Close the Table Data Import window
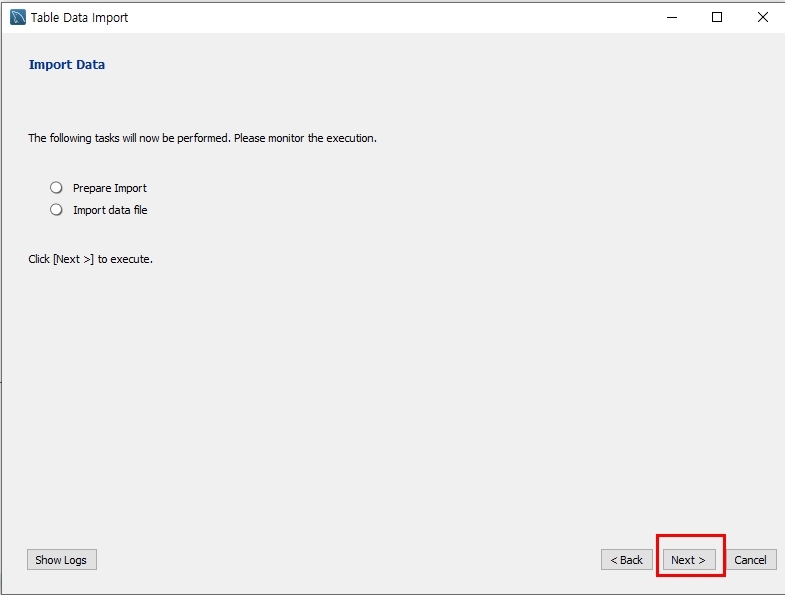This screenshot has height=595, width=785. (x=762, y=17)
